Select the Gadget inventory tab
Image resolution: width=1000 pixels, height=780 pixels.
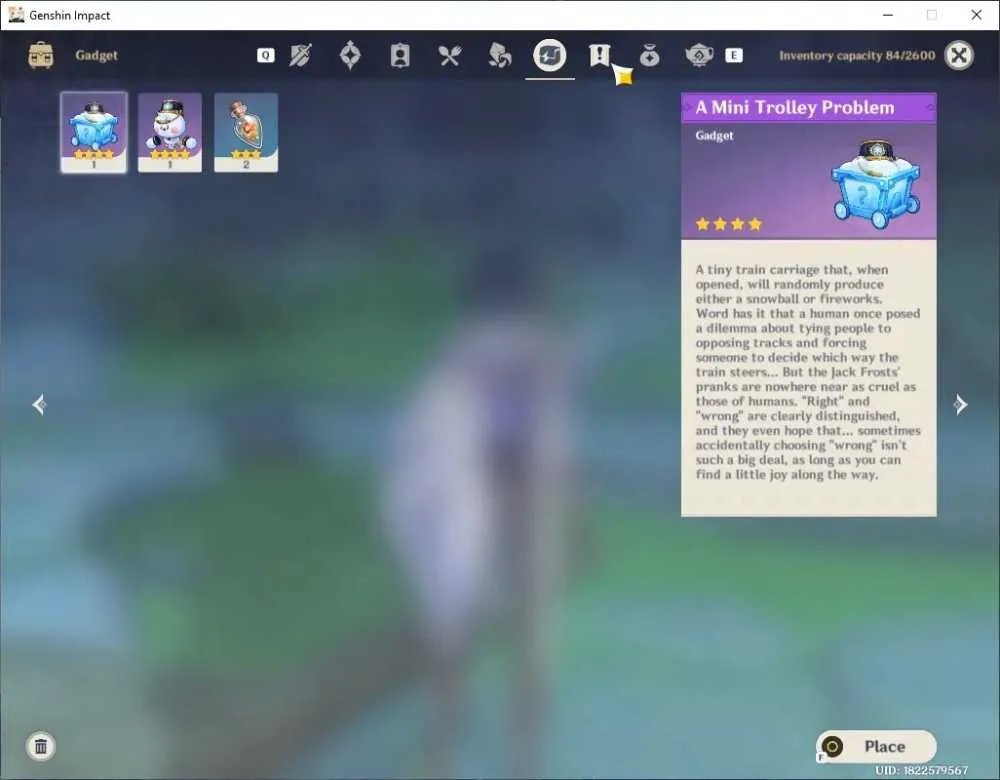pos(550,55)
